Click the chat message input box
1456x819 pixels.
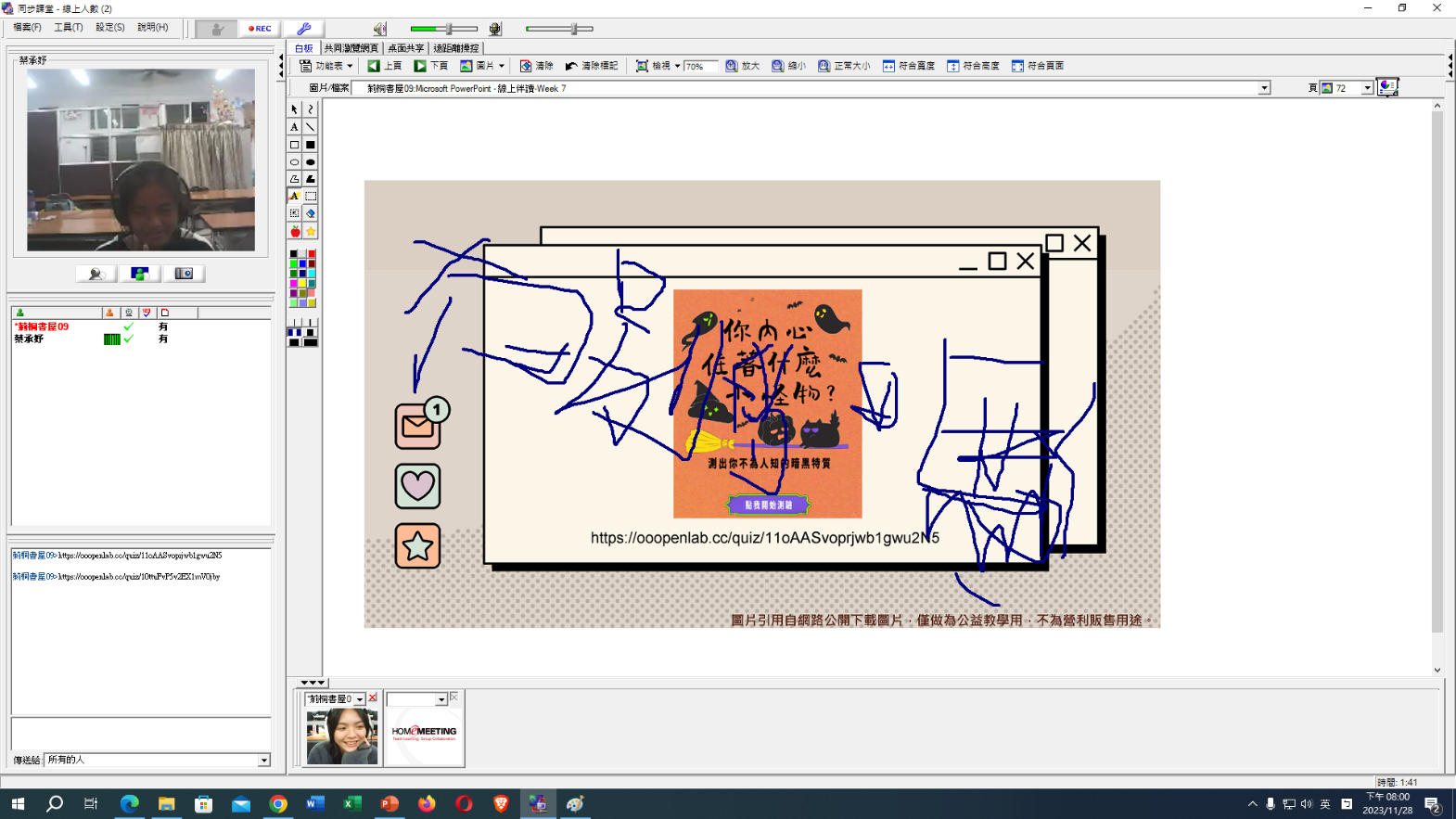(x=140, y=733)
